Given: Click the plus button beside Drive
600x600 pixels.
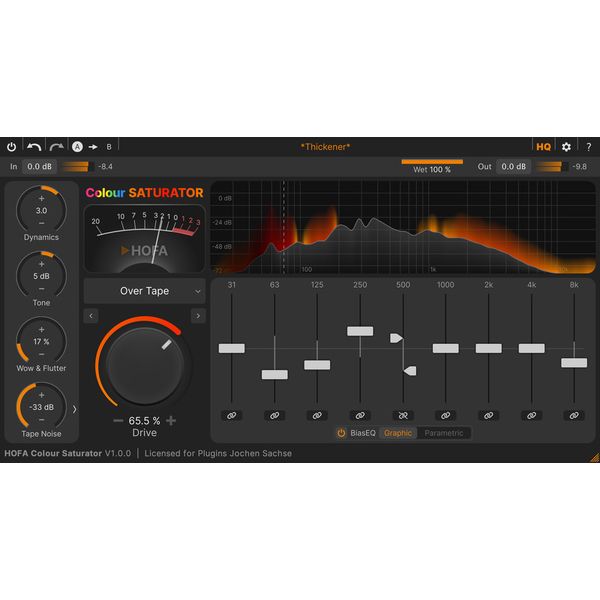Looking at the screenshot, I should coord(171,421).
